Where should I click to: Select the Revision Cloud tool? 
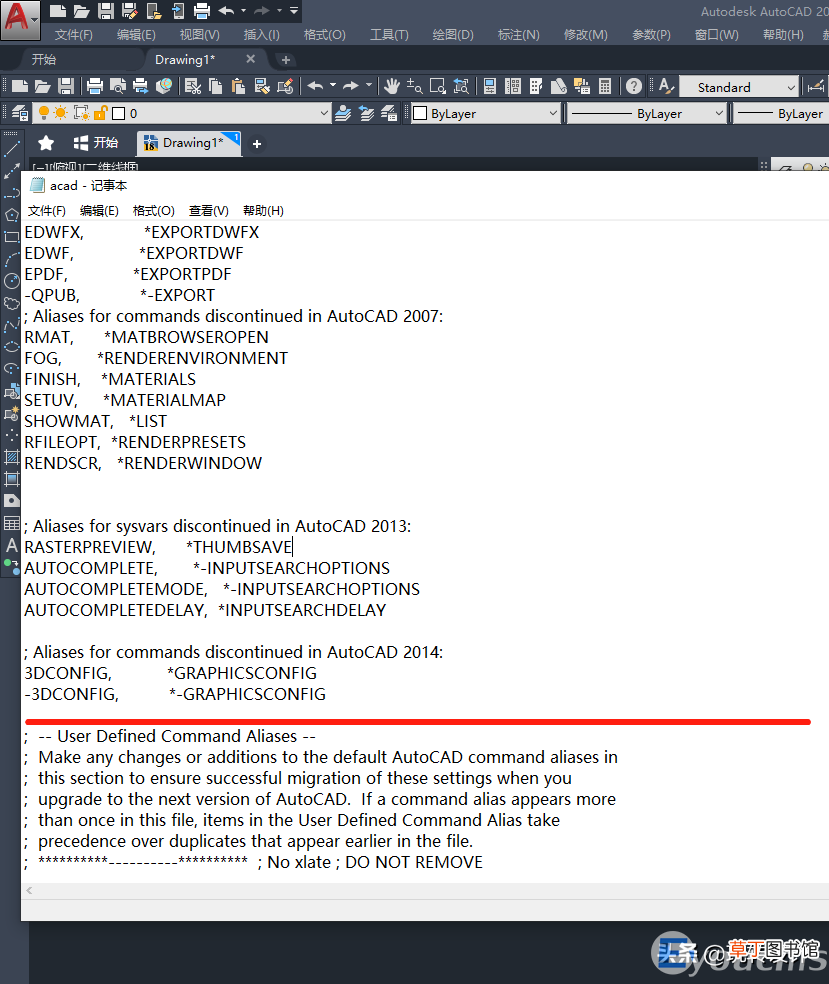11,303
